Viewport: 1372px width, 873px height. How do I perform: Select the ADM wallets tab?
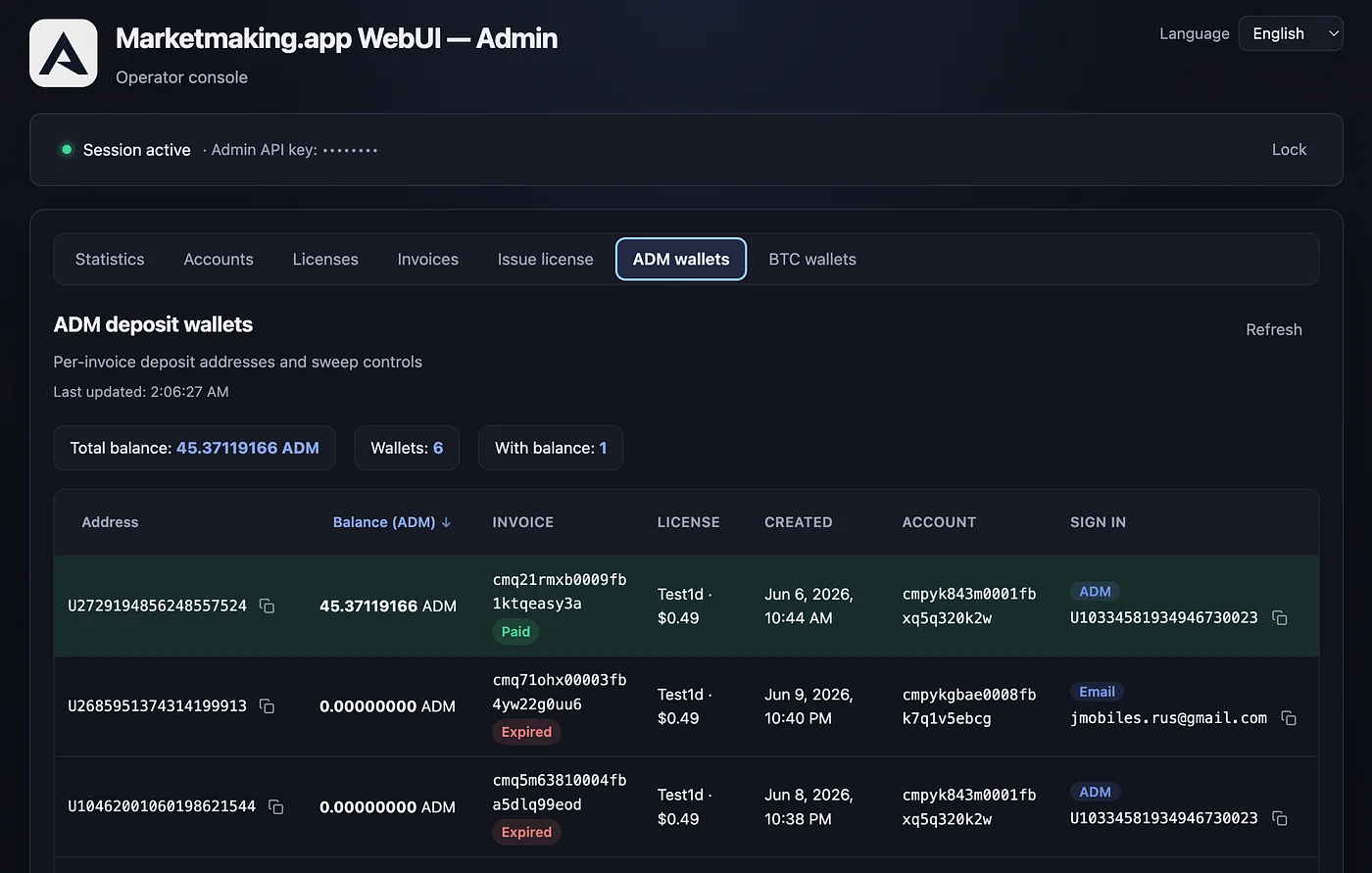681,259
